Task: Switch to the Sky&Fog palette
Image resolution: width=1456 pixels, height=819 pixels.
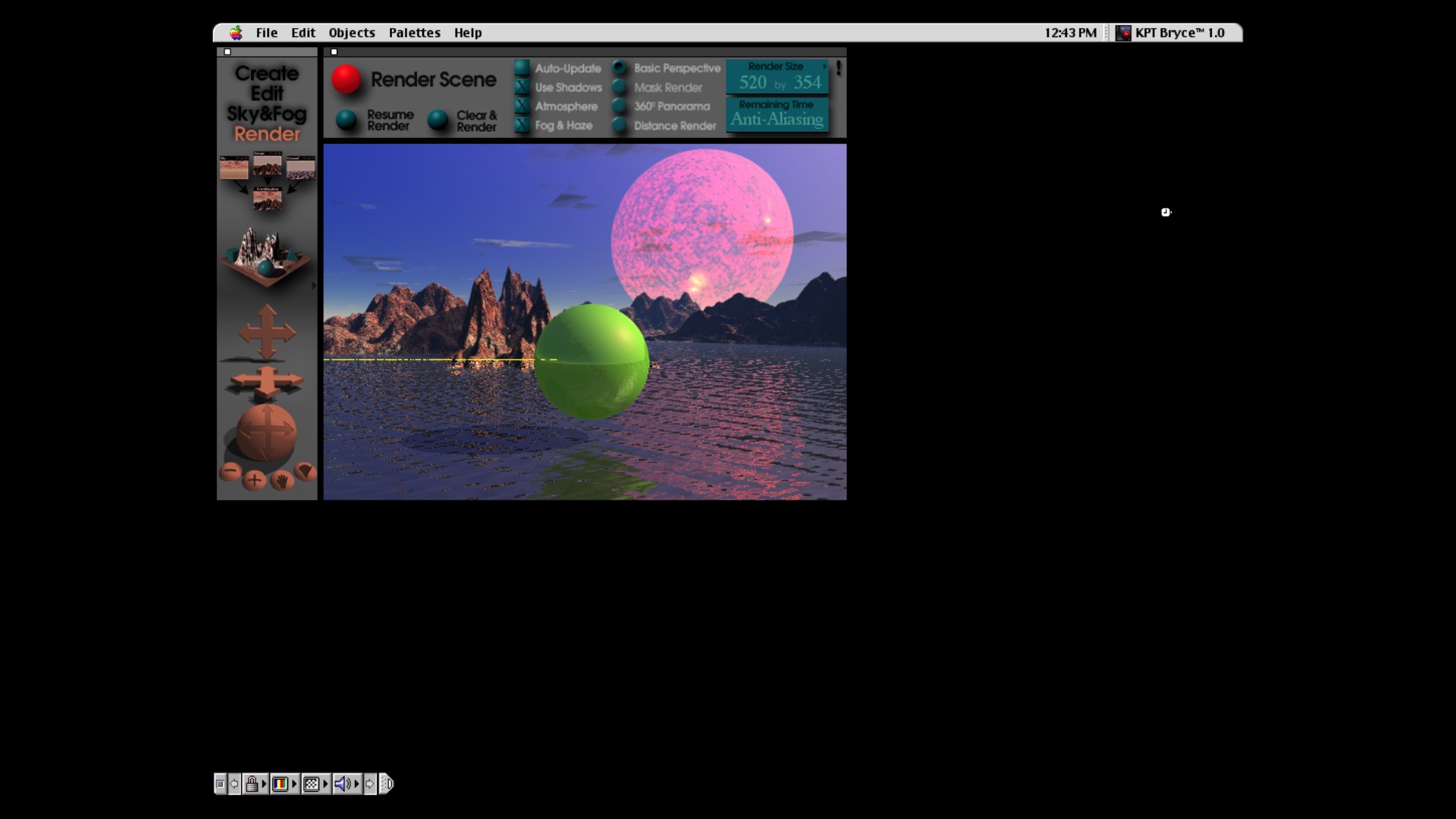Action: [266, 114]
